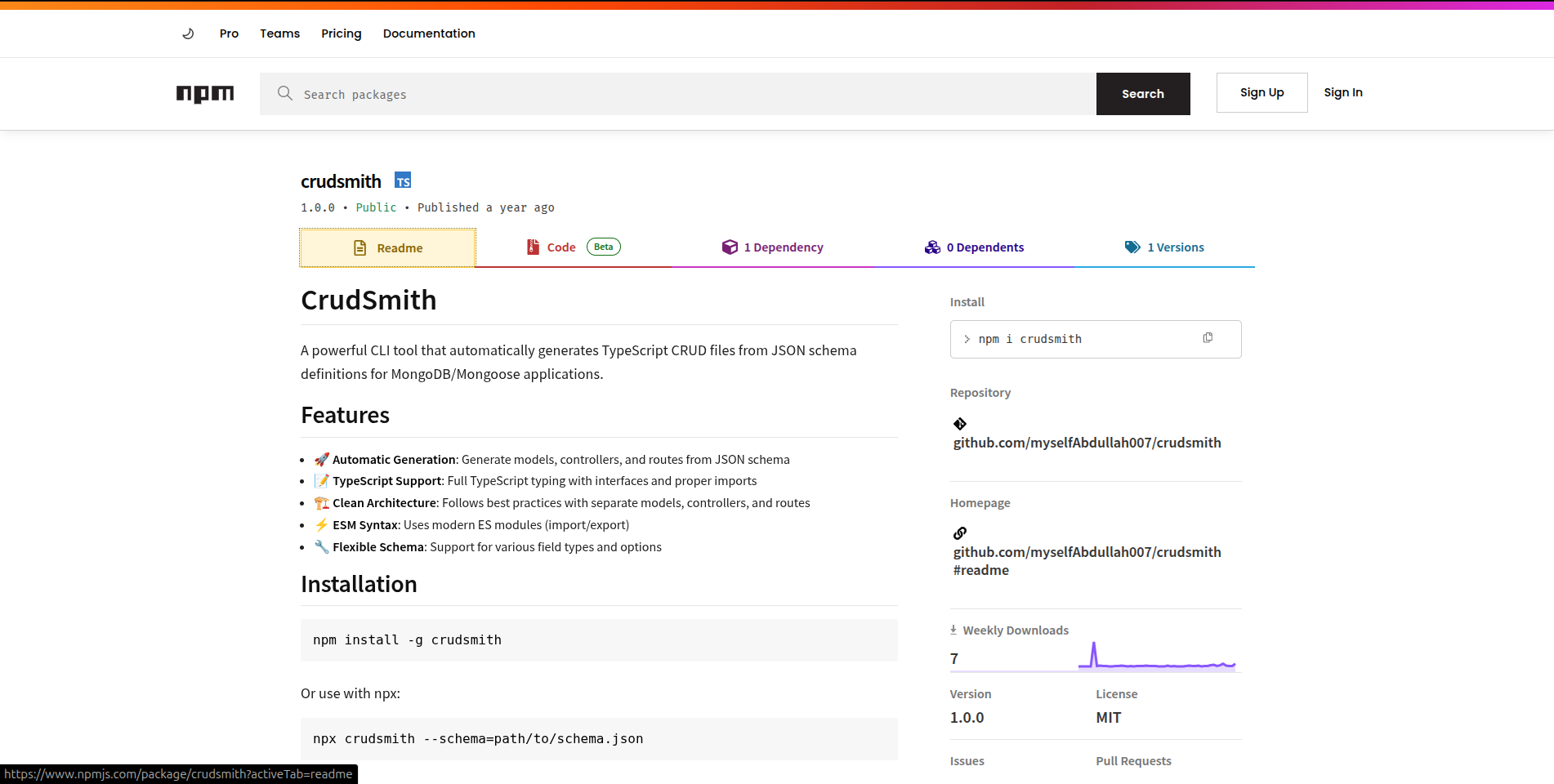This screenshot has height=784, width=1554.
Task: View the 0 Dependents tab
Action: [x=974, y=247]
